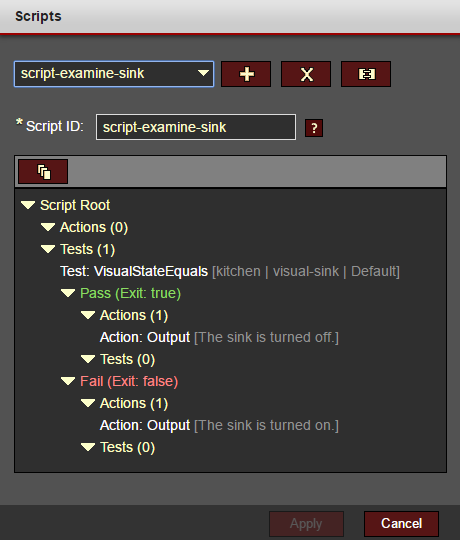Image resolution: width=460 pixels, height=540 pixels.
Task: Click the question mark help icon
Action: (314, 128)
